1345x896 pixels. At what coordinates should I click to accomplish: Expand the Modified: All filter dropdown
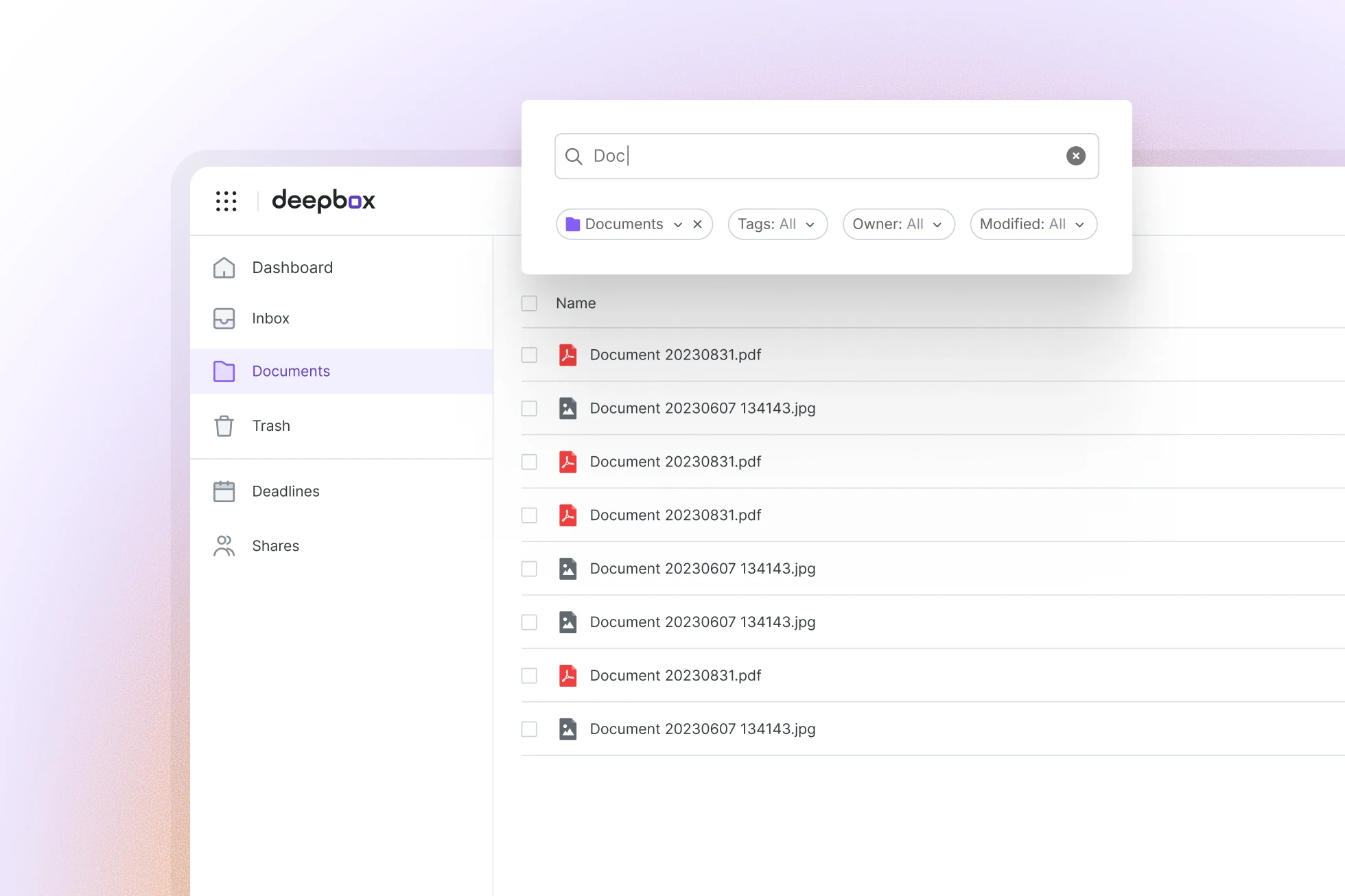click(1033, 224)
